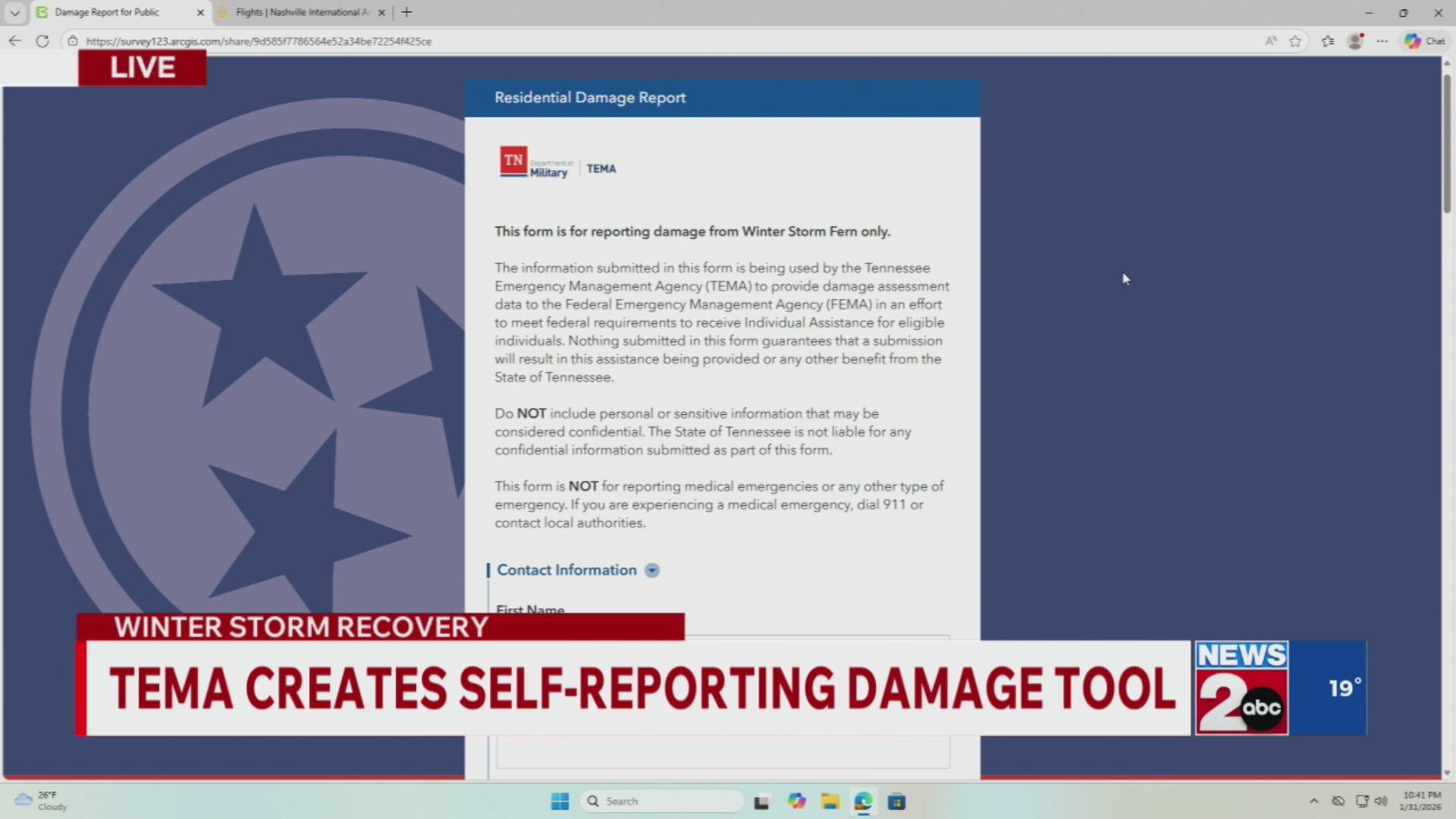
Task: Open the favorites list icon
Action: (x=1328, y=41)
